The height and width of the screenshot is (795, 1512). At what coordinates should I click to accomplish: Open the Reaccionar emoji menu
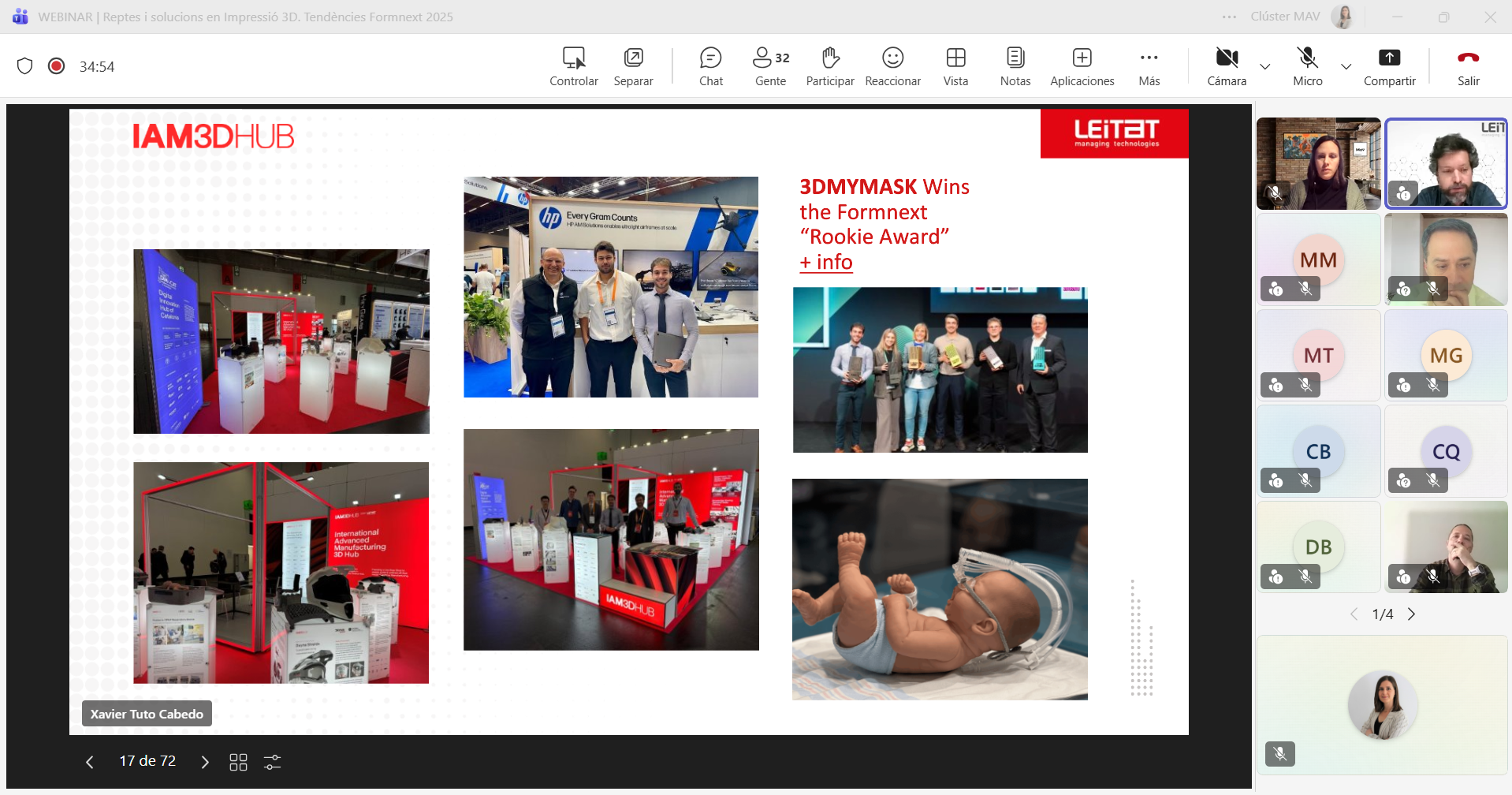[892, 66]
